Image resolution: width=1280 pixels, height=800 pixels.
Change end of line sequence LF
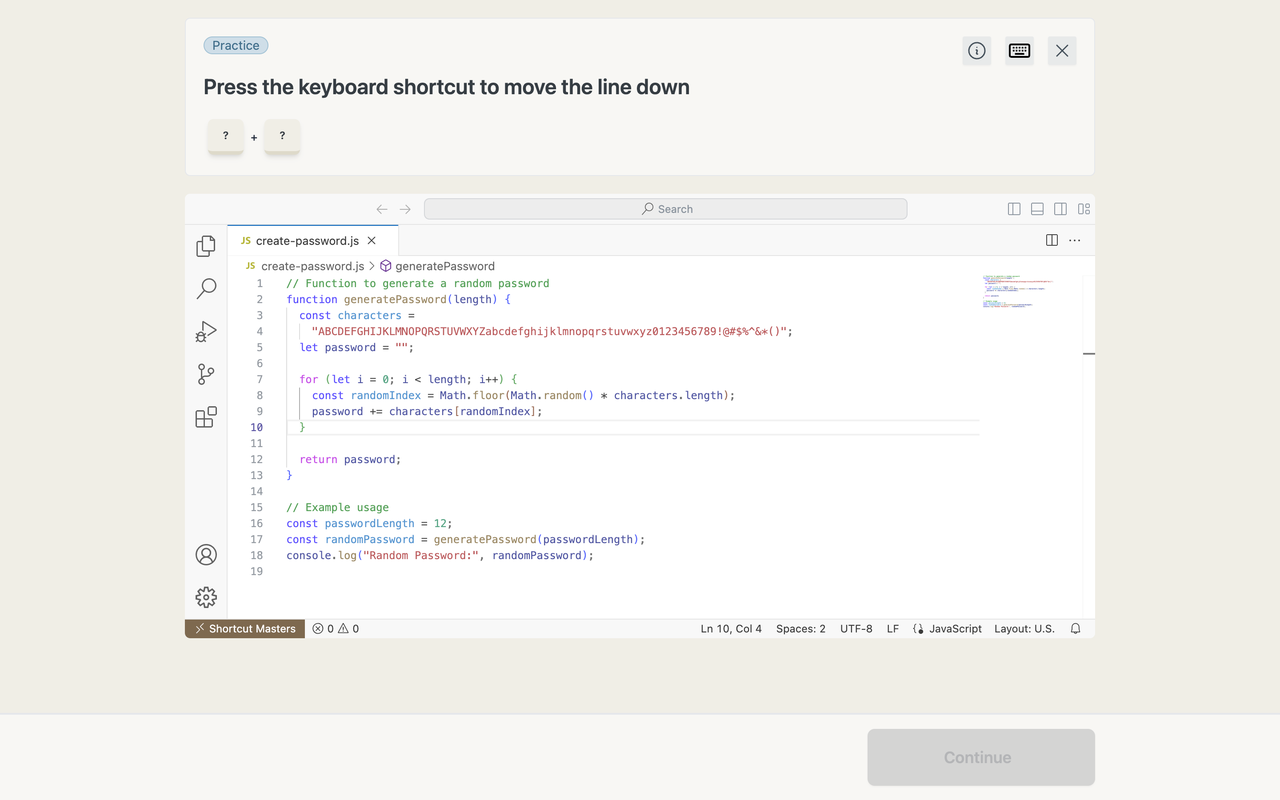[893, 629]
